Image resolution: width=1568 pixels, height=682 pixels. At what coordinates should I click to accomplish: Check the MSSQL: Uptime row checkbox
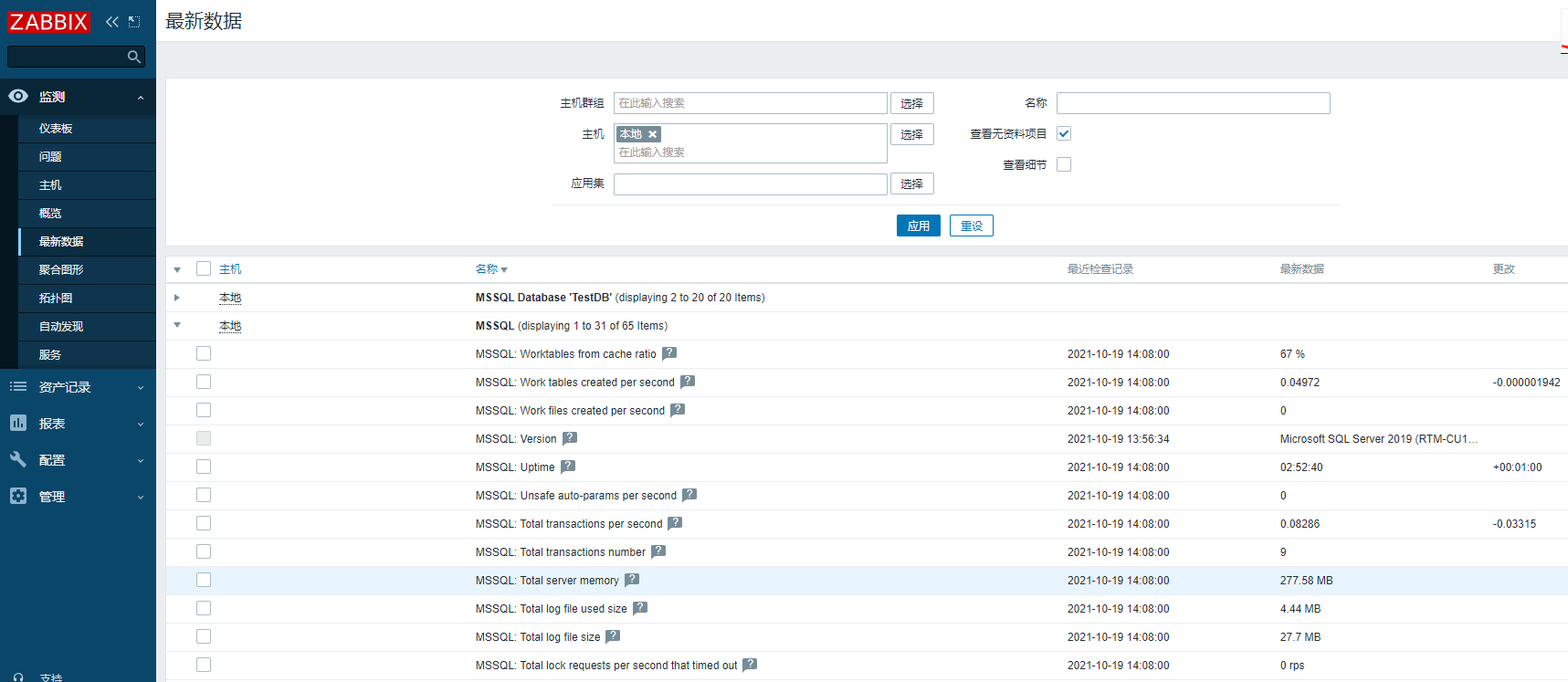204,467
